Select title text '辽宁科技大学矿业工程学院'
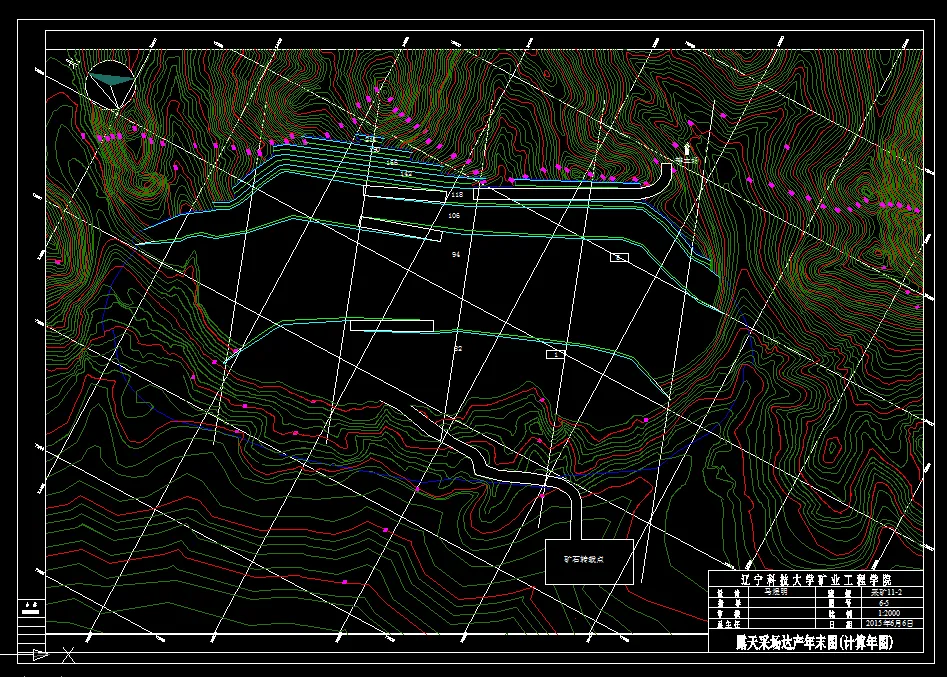Screen dimensions: 947x677 tap(816, 580)
